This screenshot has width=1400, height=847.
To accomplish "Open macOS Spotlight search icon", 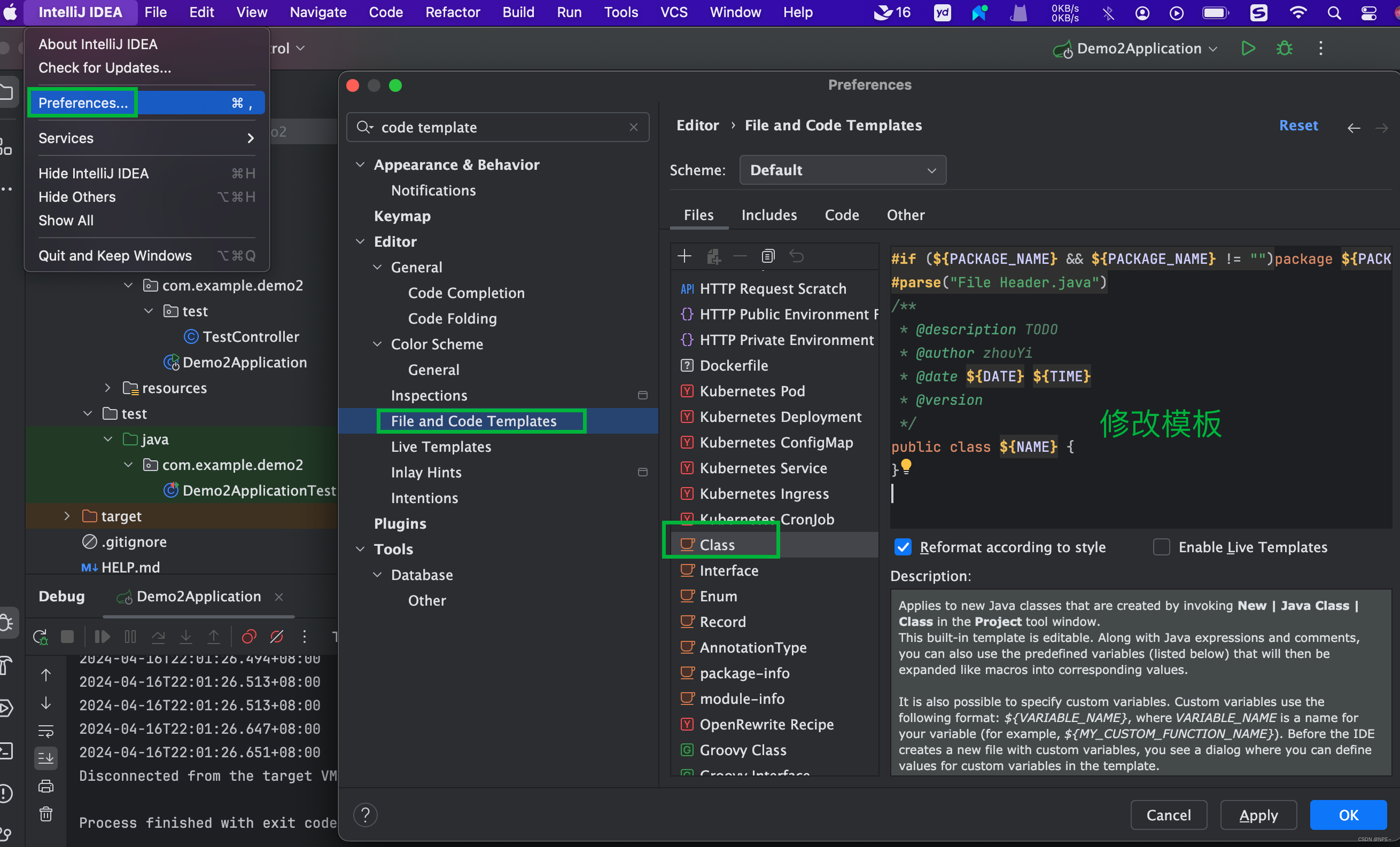I will click(x=1334, y=12).
